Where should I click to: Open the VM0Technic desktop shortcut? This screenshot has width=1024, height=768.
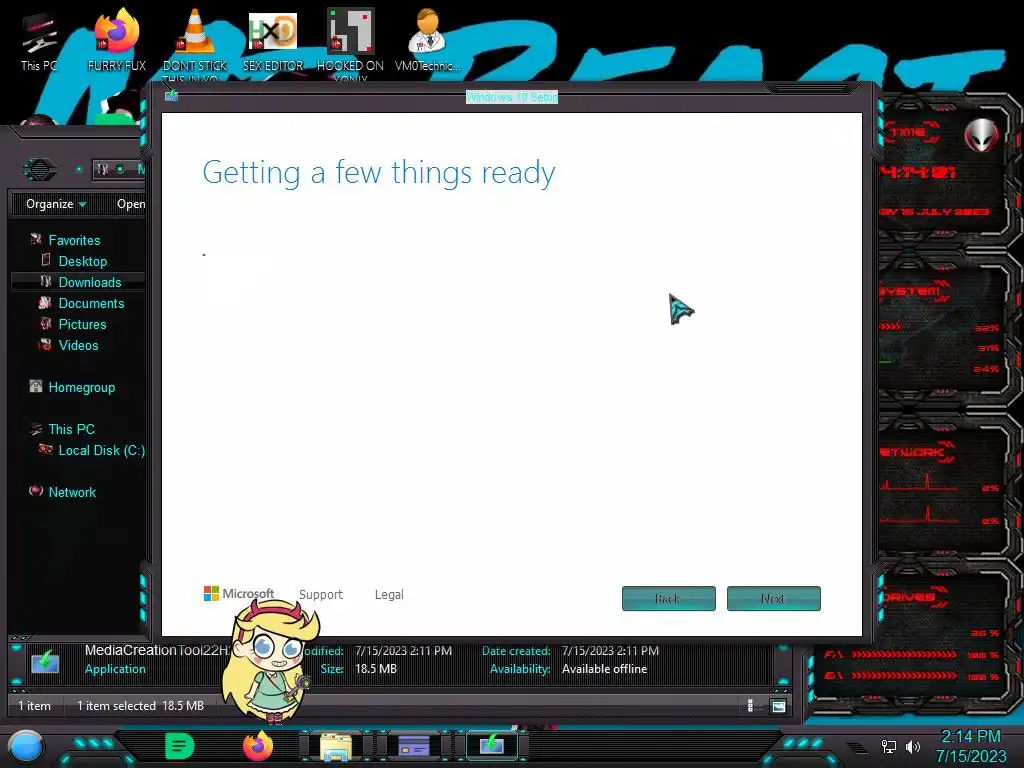427,40
